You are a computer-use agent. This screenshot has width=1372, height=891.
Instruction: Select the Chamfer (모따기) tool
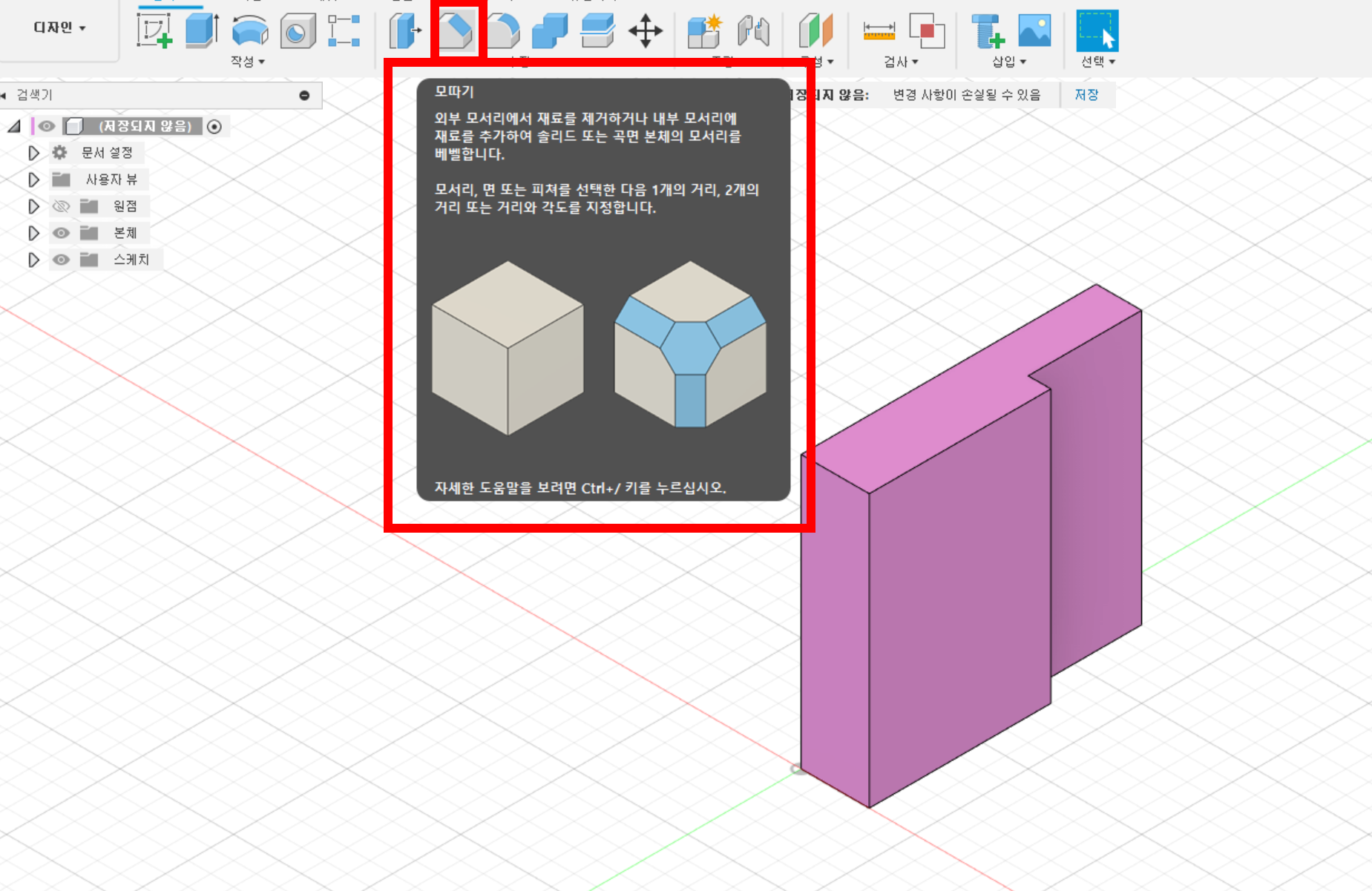click(x=456, y=31)
